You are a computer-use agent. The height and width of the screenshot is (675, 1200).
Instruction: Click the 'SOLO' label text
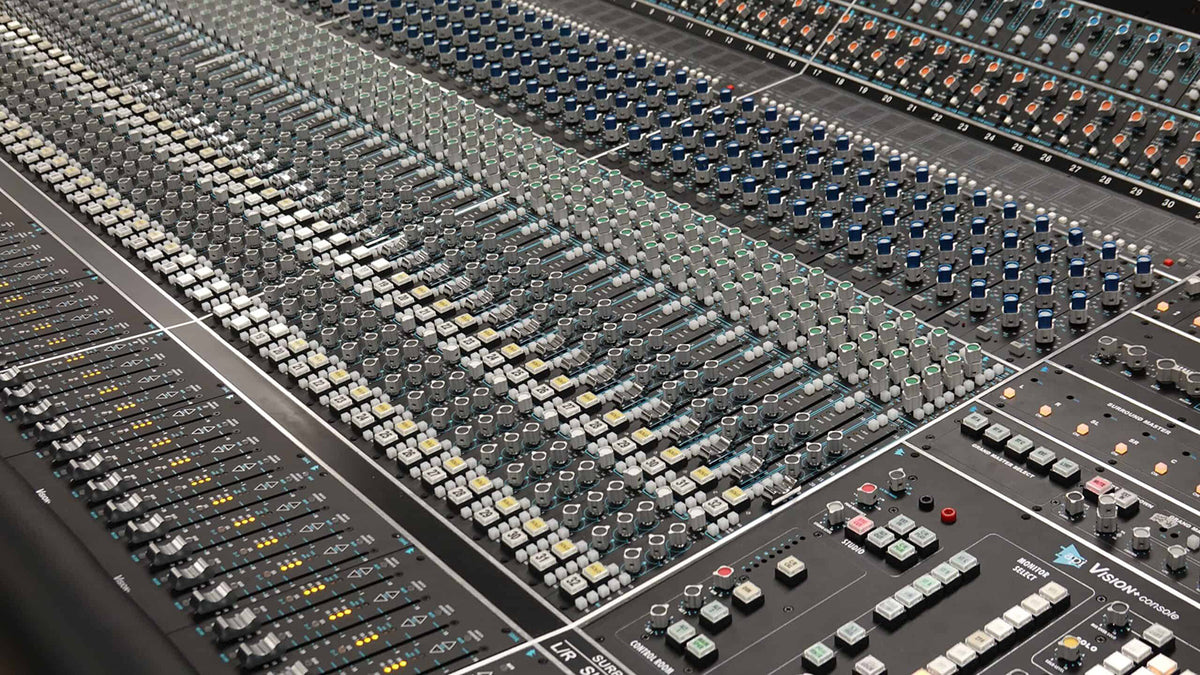click(x=1086, y=645)
